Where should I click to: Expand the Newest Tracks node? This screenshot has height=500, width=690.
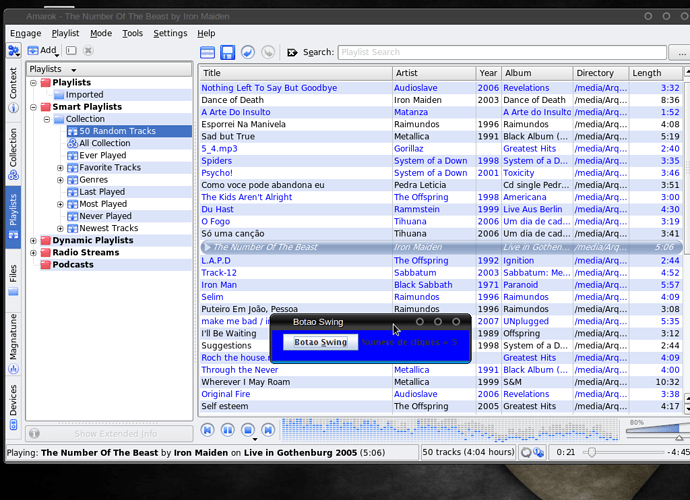click(x=60, y=228)
